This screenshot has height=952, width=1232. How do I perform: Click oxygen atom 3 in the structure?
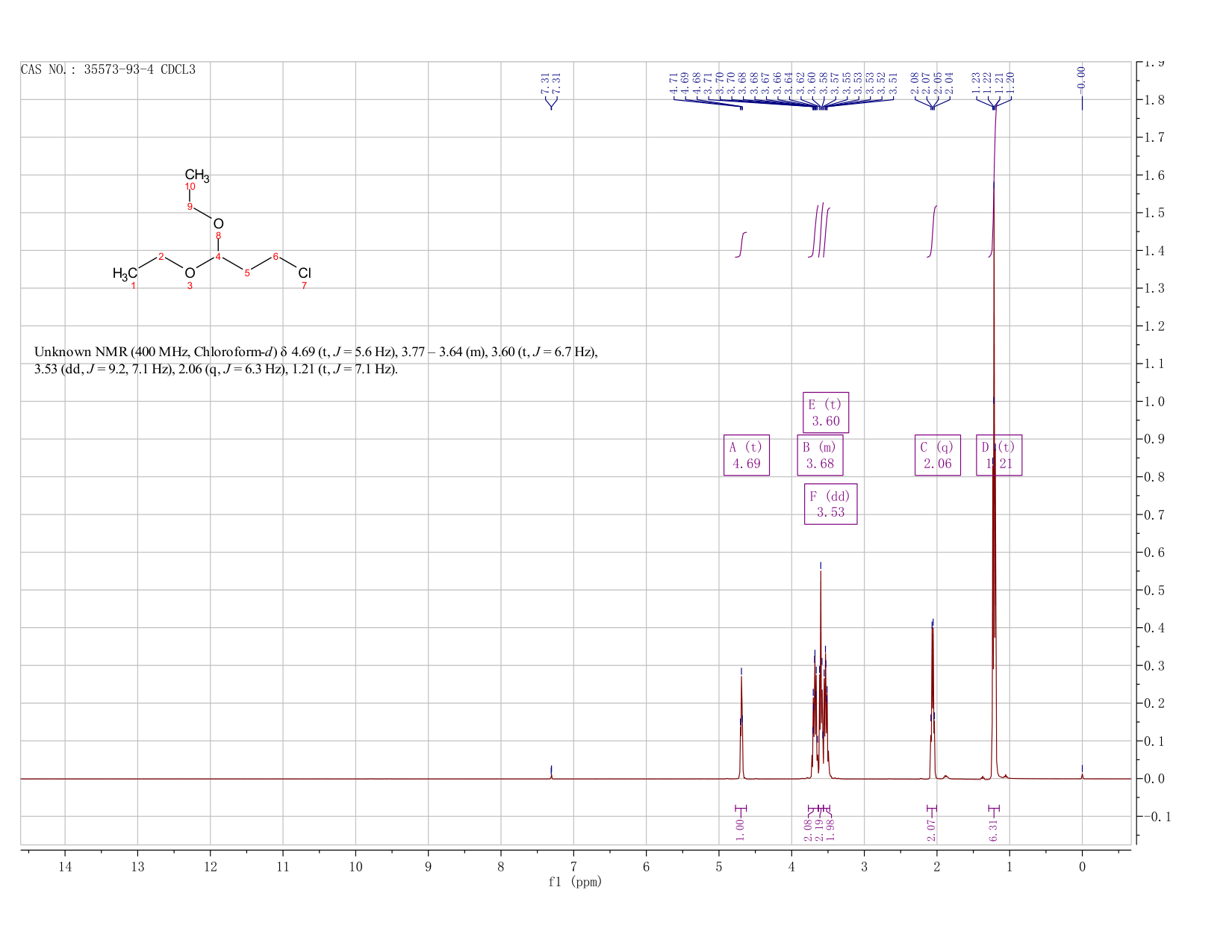tap(190, 273)
